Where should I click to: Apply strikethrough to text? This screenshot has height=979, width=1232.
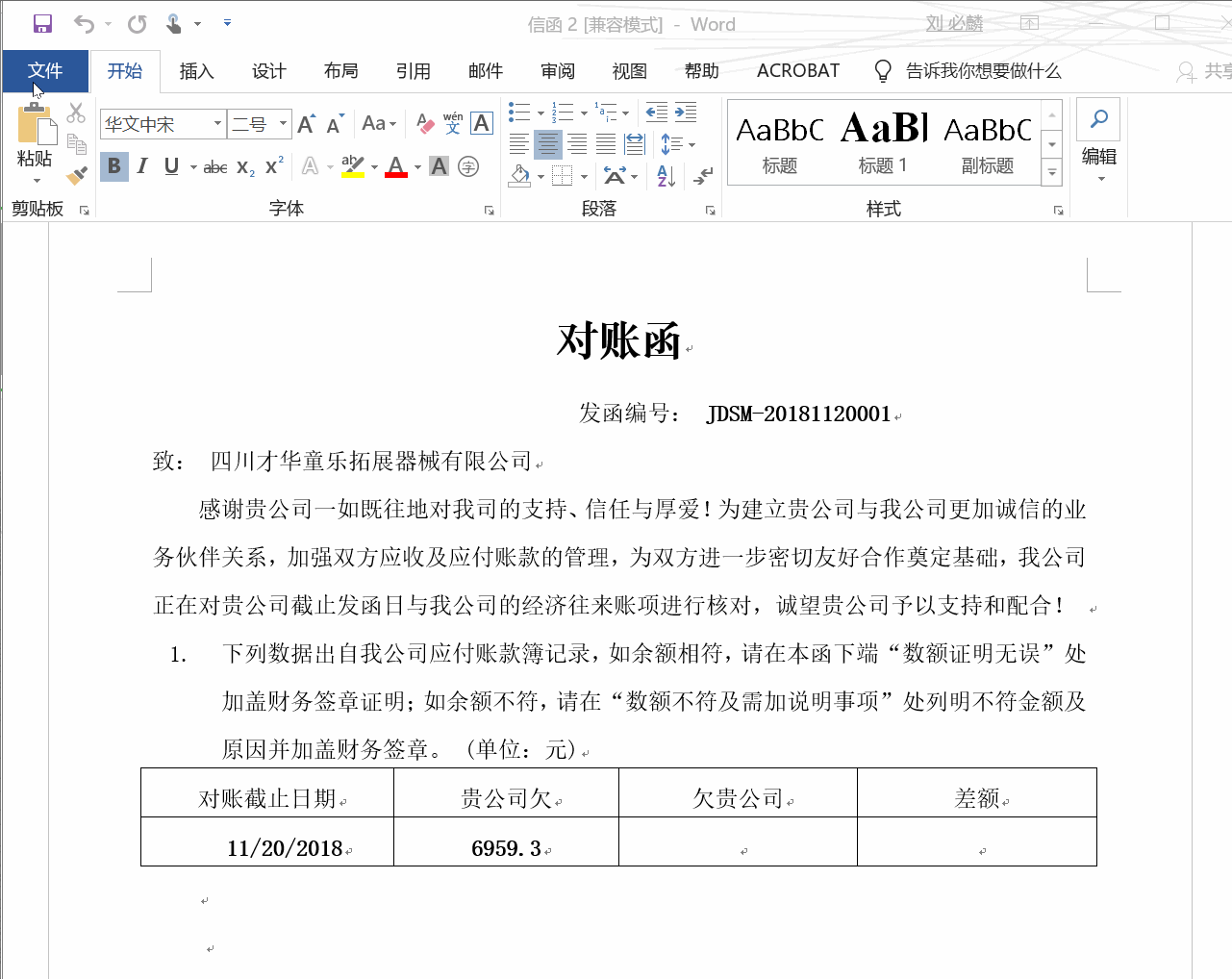pyautogui.click(x=214, y=165)
